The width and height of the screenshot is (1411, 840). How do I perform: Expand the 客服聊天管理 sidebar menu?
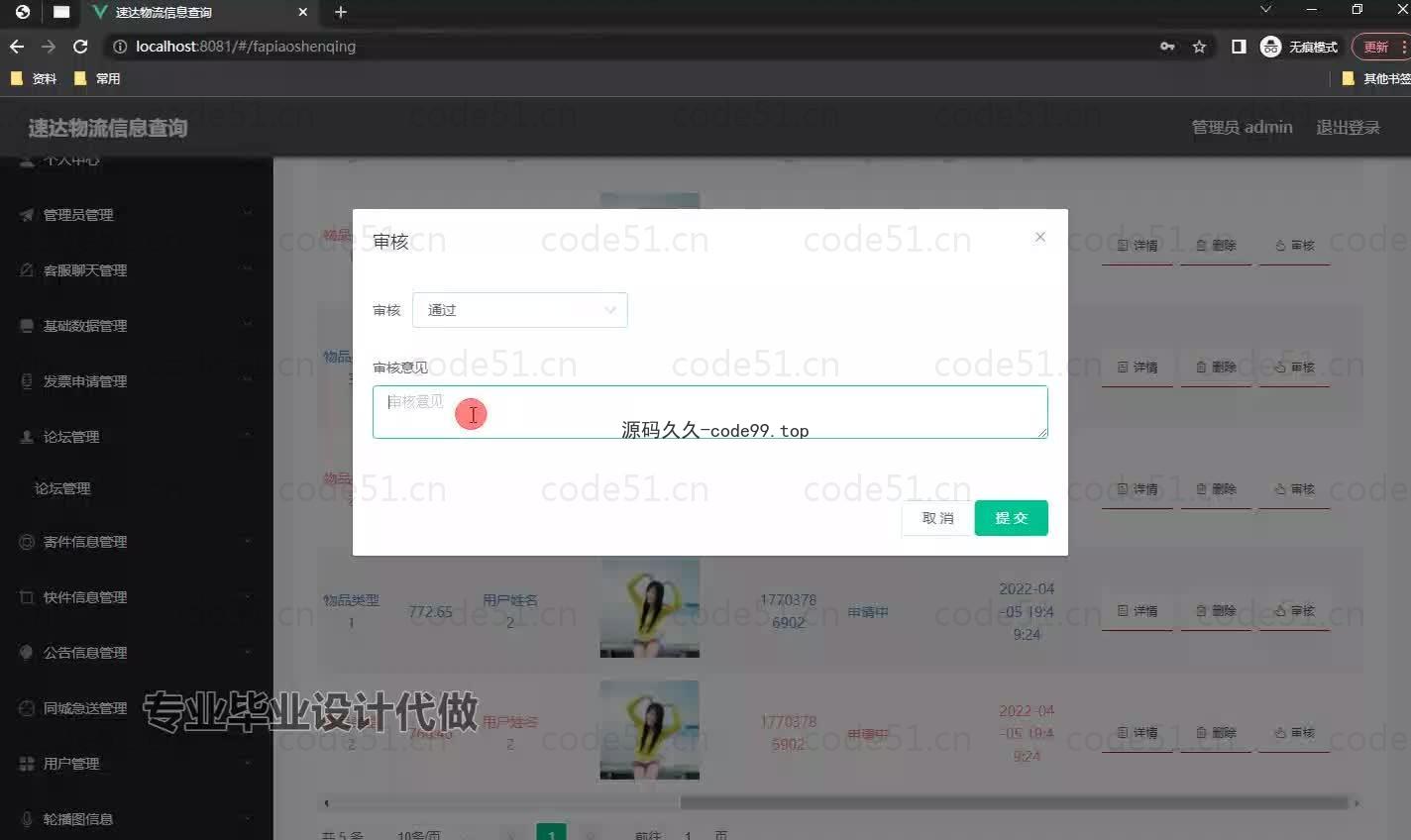coord(137,270)
